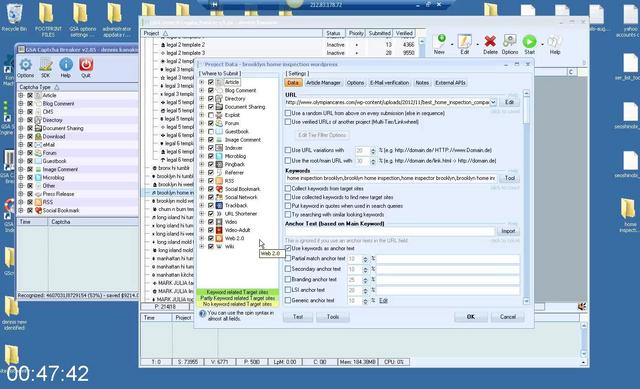This screenshot has width=640, height=389.
Task: Select Download captcha type icon in Captcha Breaker
Action: (38, 136)
